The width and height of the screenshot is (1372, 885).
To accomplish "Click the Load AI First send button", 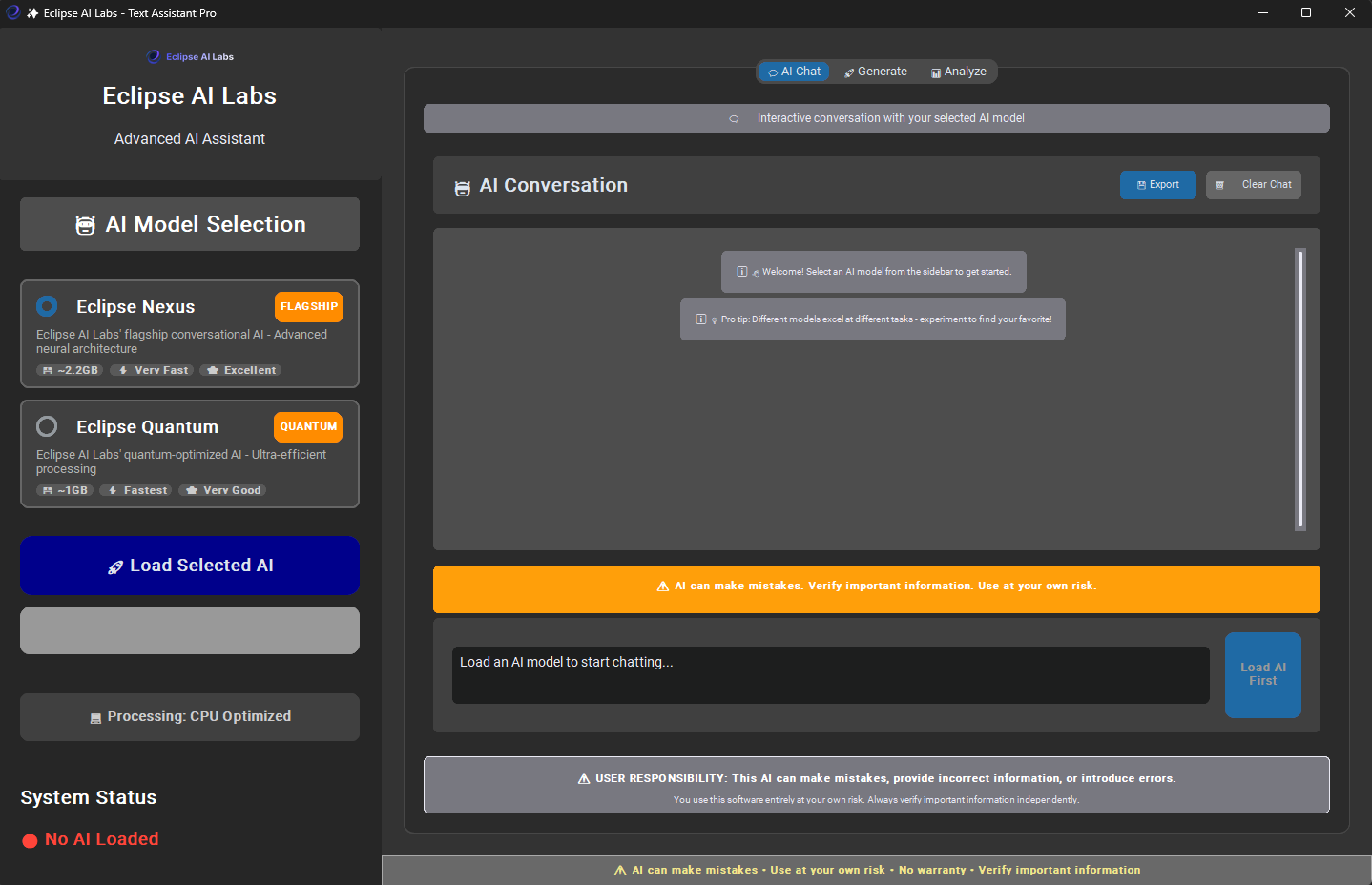I will [1262, 674].
